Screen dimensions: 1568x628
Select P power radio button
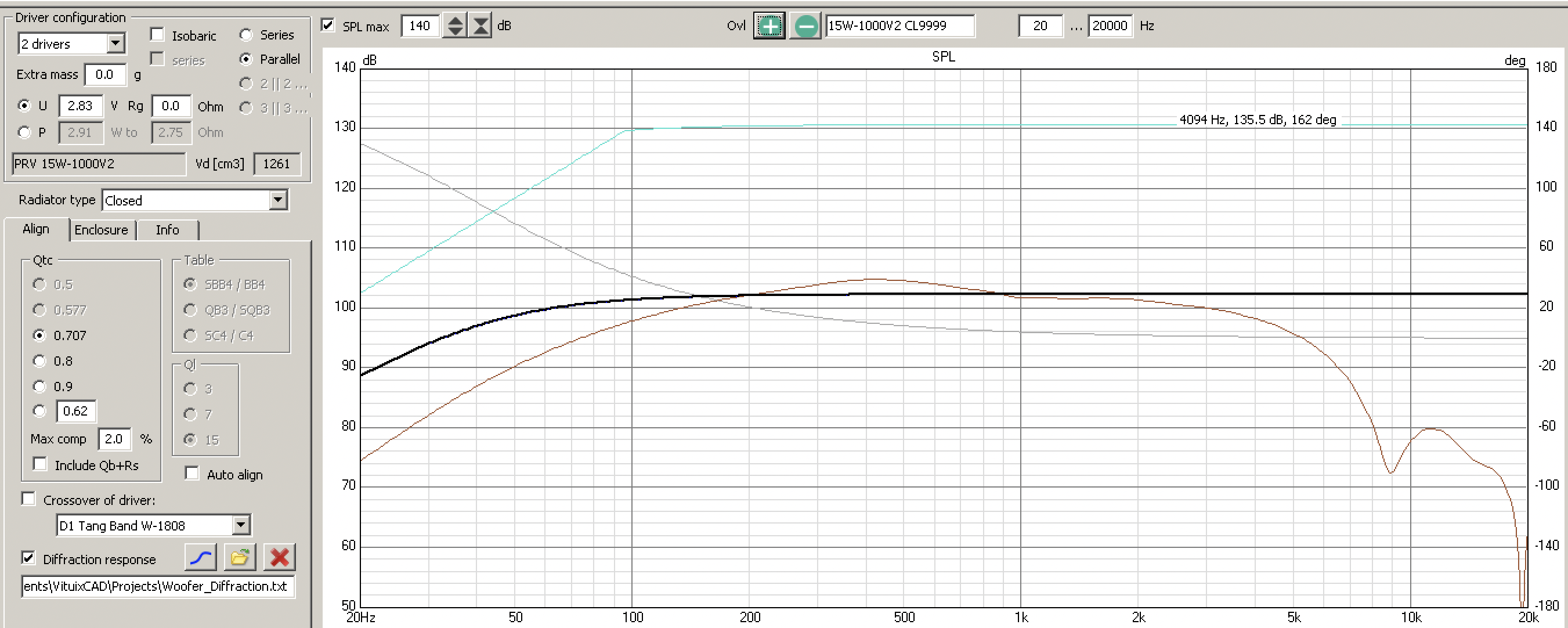click(x=24, y=132)
